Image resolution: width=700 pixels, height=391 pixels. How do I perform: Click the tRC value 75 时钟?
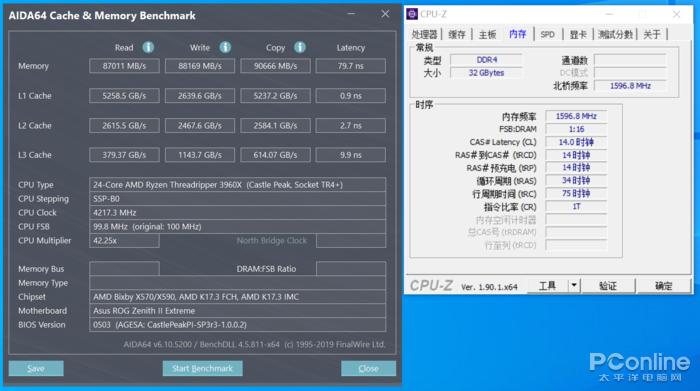[576, 194]
